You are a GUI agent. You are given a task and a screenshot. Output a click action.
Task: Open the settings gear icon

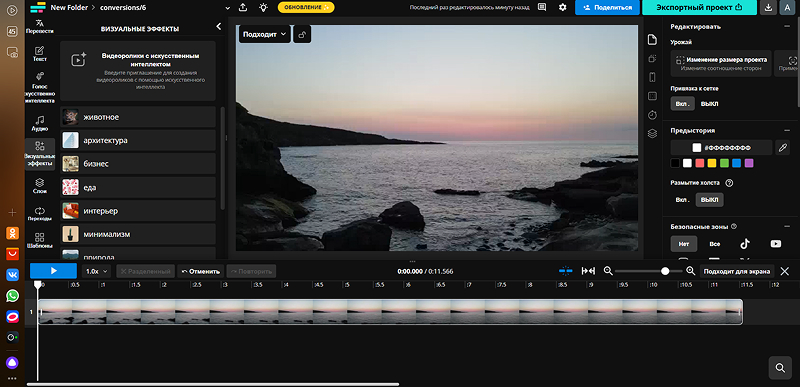[562, 8]
